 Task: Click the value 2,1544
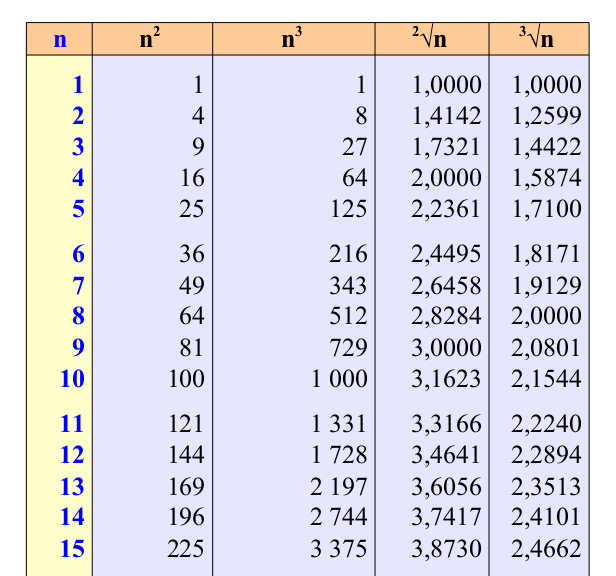[x=546, y=379]
